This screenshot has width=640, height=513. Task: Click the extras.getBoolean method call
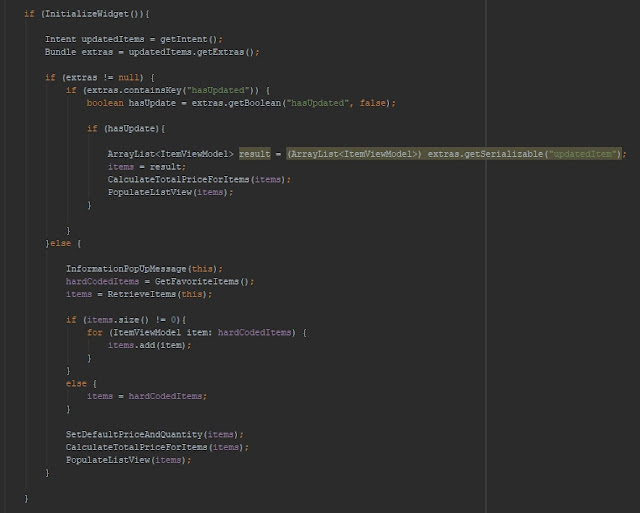(236, 103)
